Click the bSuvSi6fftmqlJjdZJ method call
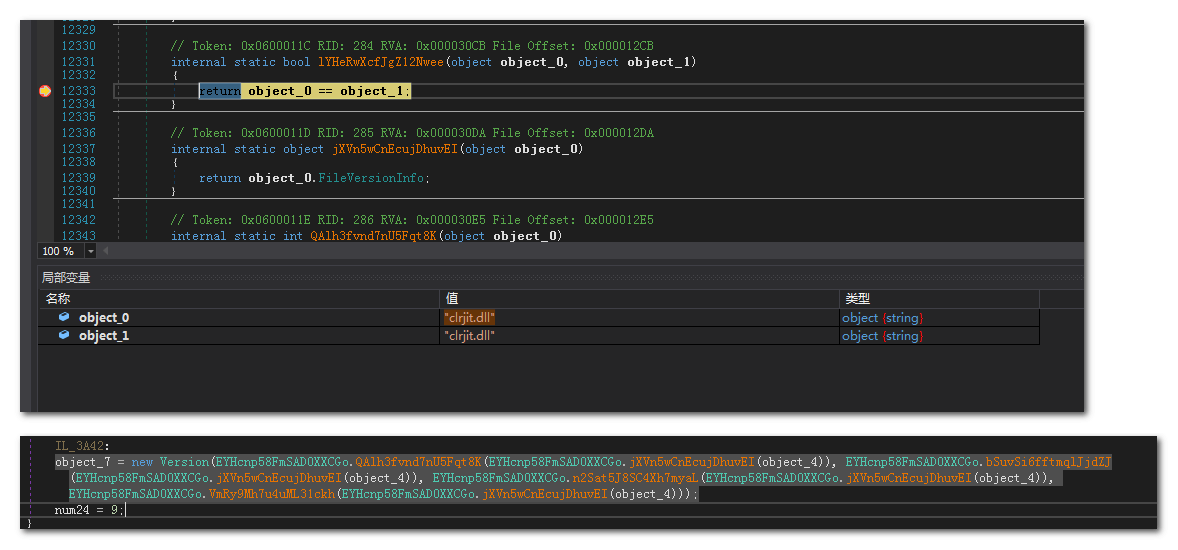The width and height of the screenshot is (1178, 550). 1048,461
